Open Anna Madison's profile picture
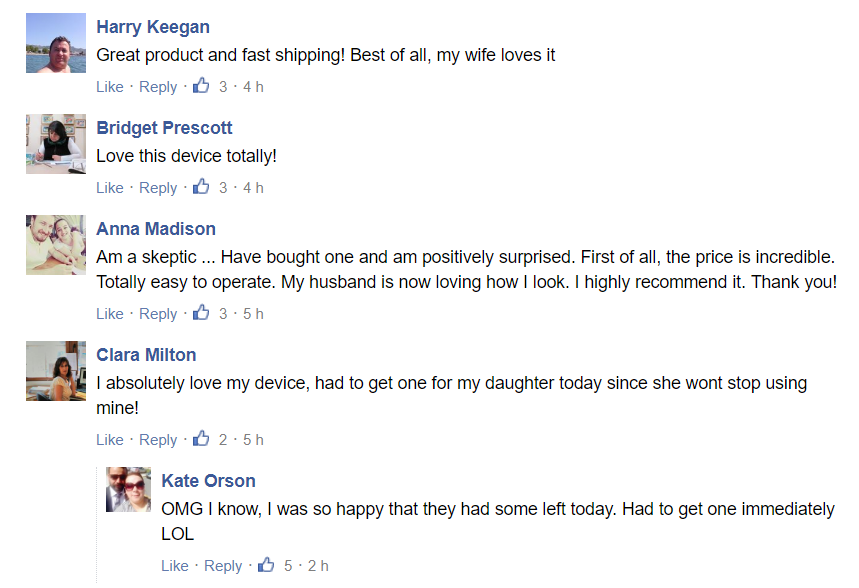This screenshot has width=859, height=588. pos(56,245)
